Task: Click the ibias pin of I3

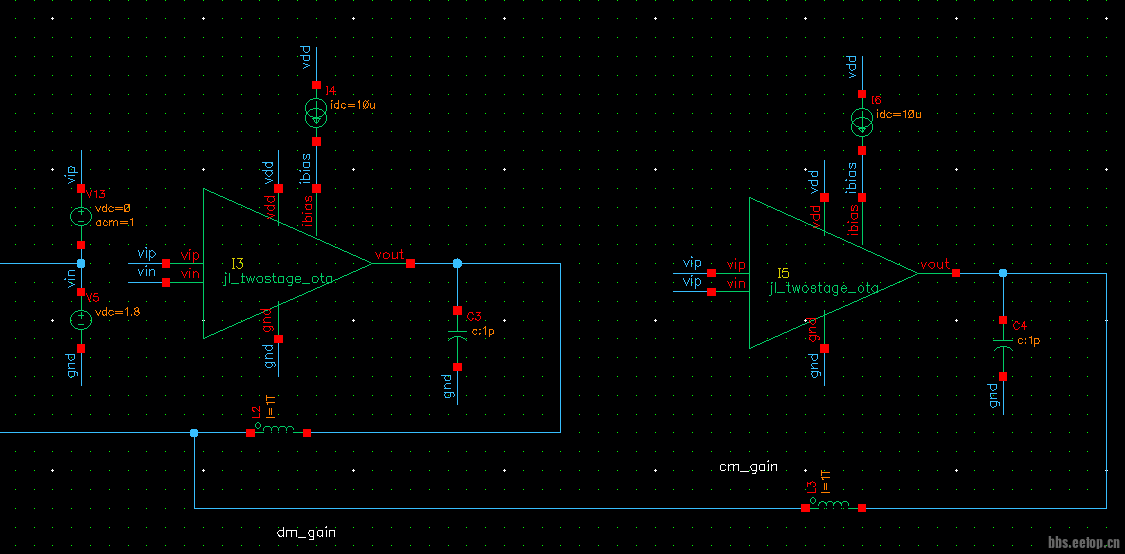Action: coord(316,188)
